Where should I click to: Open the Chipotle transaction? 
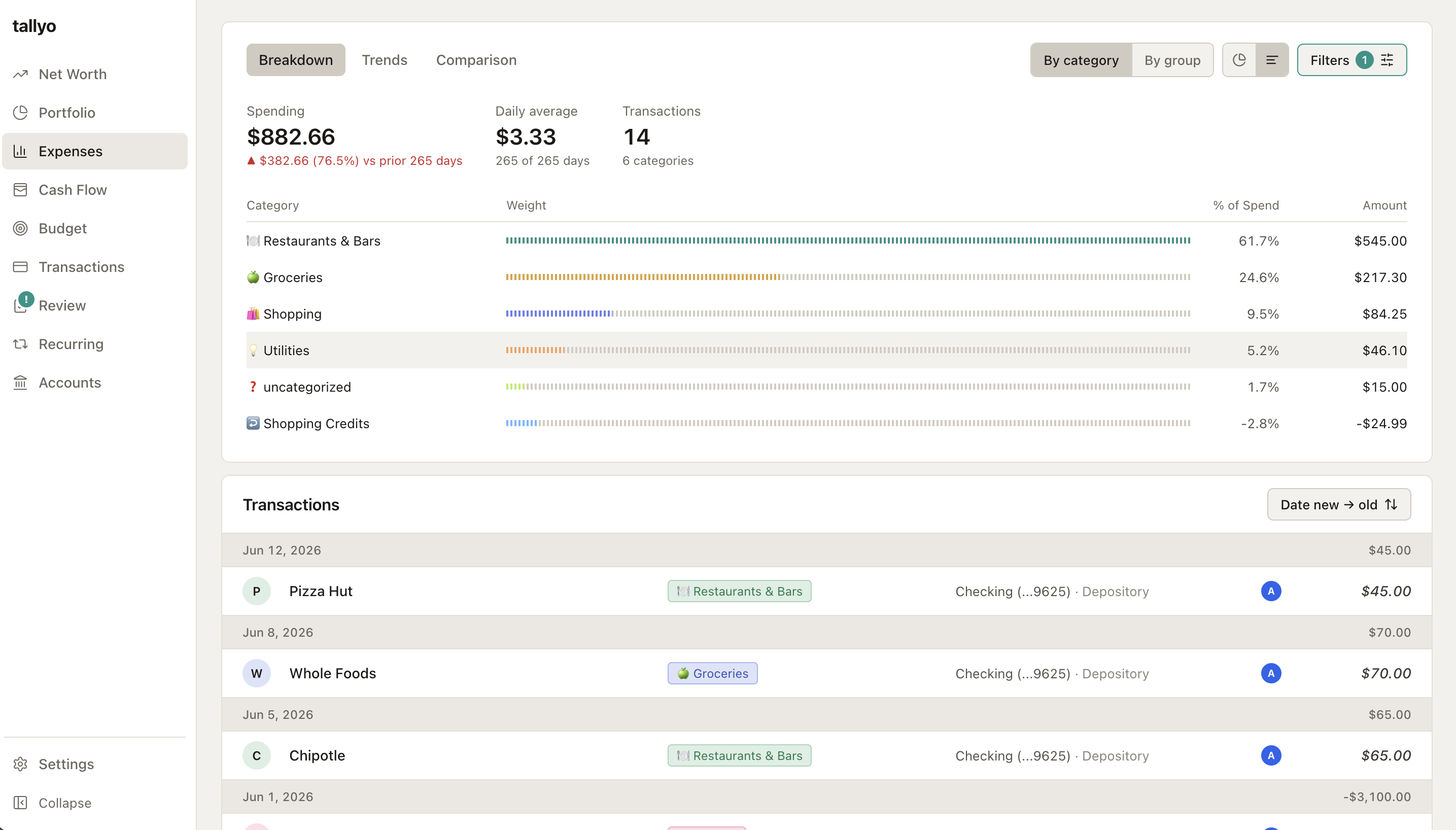826,755
